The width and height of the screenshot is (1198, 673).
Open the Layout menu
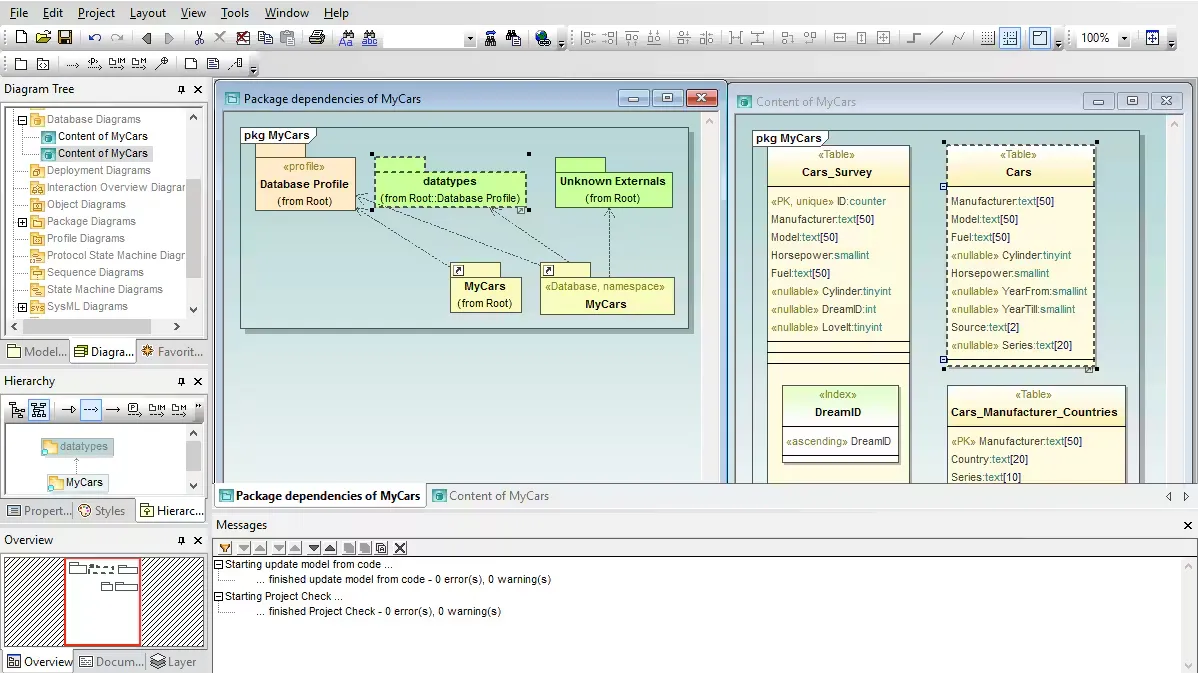point(147,12)
